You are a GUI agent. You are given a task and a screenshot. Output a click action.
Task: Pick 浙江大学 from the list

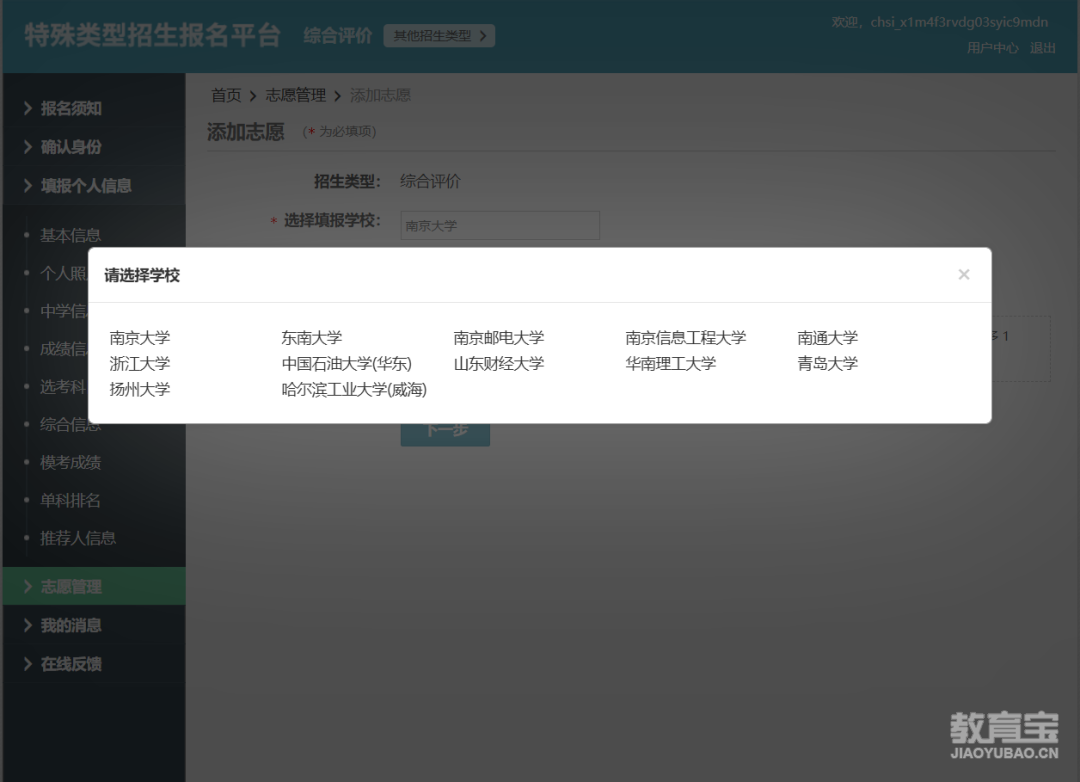pos(140,363)
